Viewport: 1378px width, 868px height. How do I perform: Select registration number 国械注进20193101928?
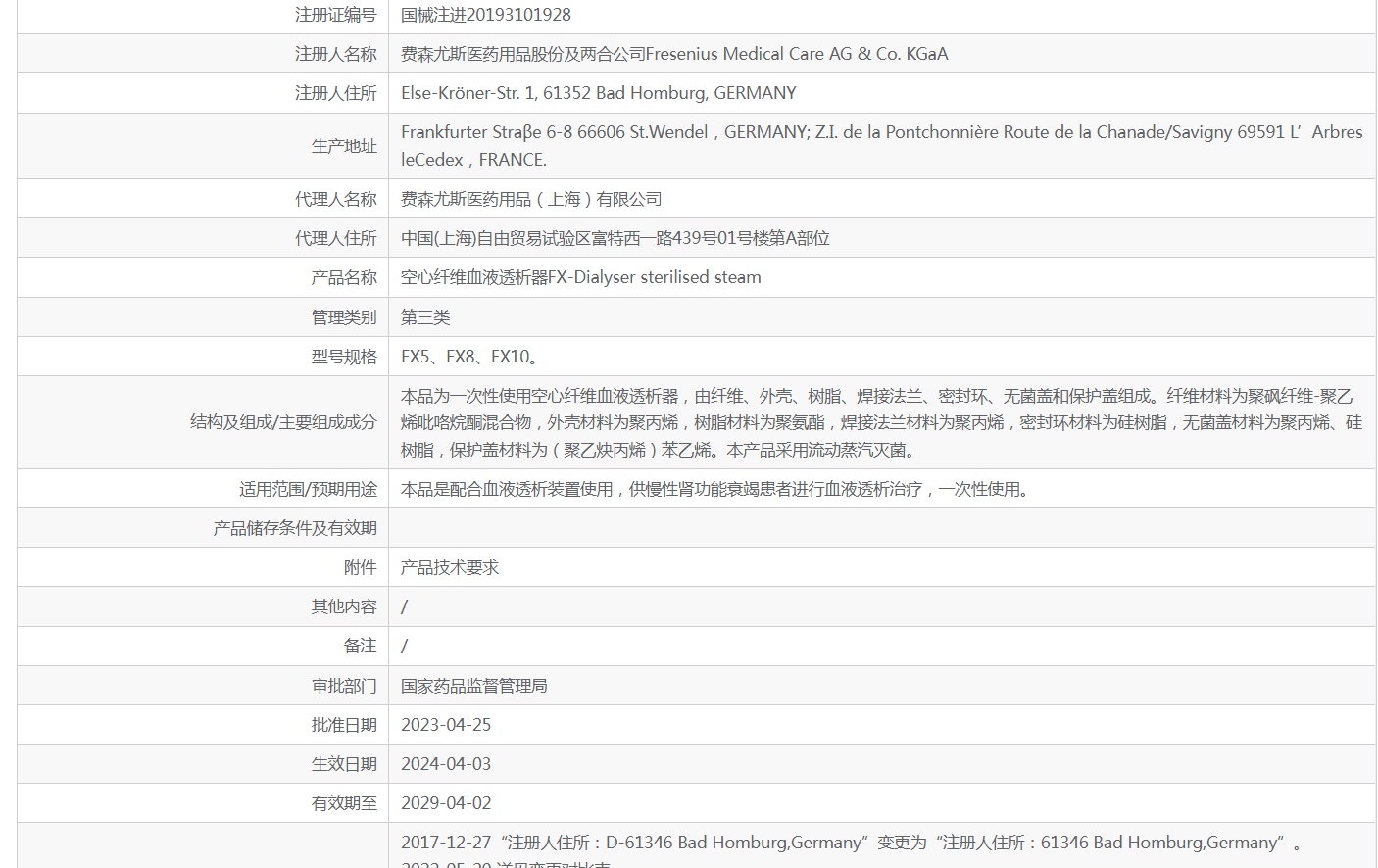click(x=486, y=15)
